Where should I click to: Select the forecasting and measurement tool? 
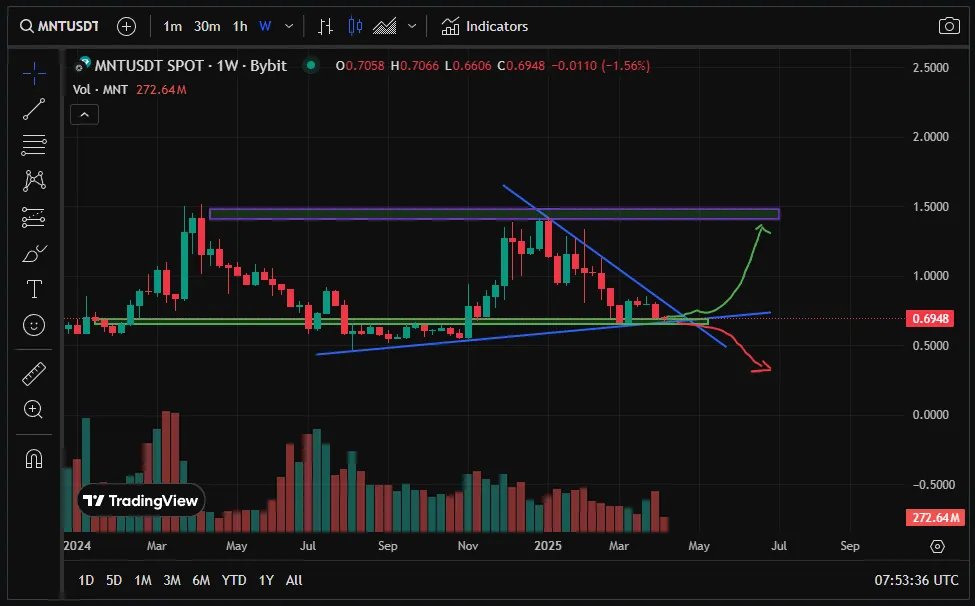click(x=34, y=217)
